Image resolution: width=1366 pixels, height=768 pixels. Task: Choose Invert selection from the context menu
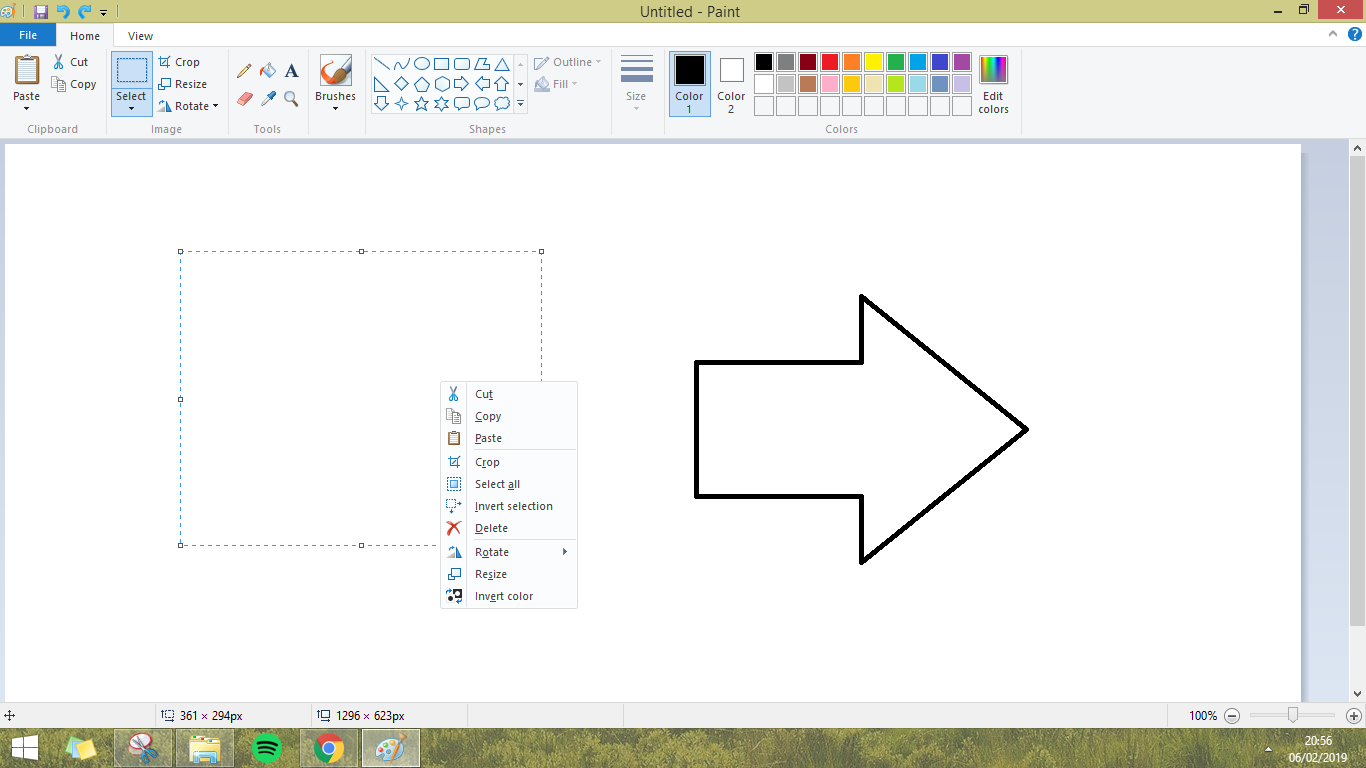513,506
